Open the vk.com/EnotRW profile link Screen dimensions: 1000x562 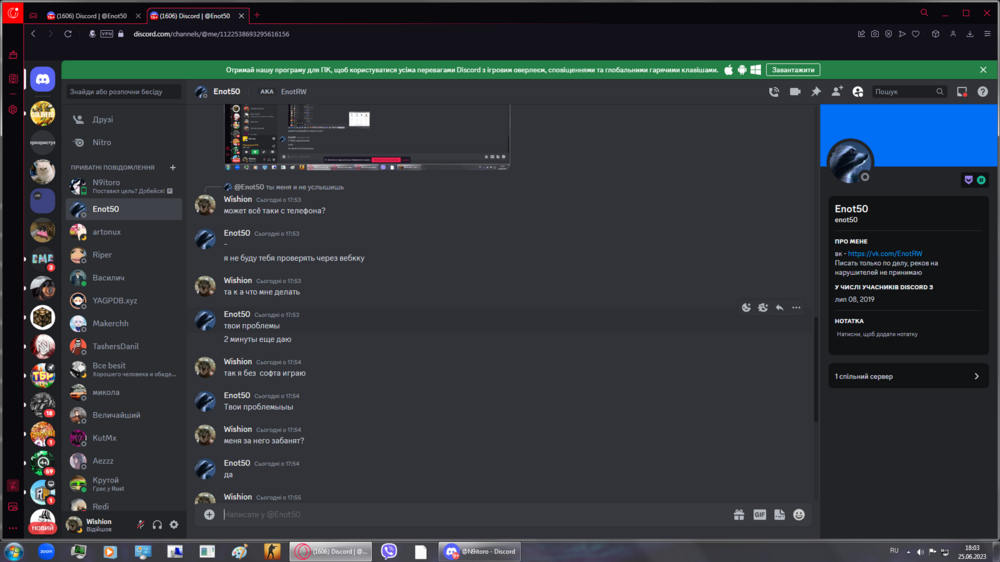tap(885, 253)
